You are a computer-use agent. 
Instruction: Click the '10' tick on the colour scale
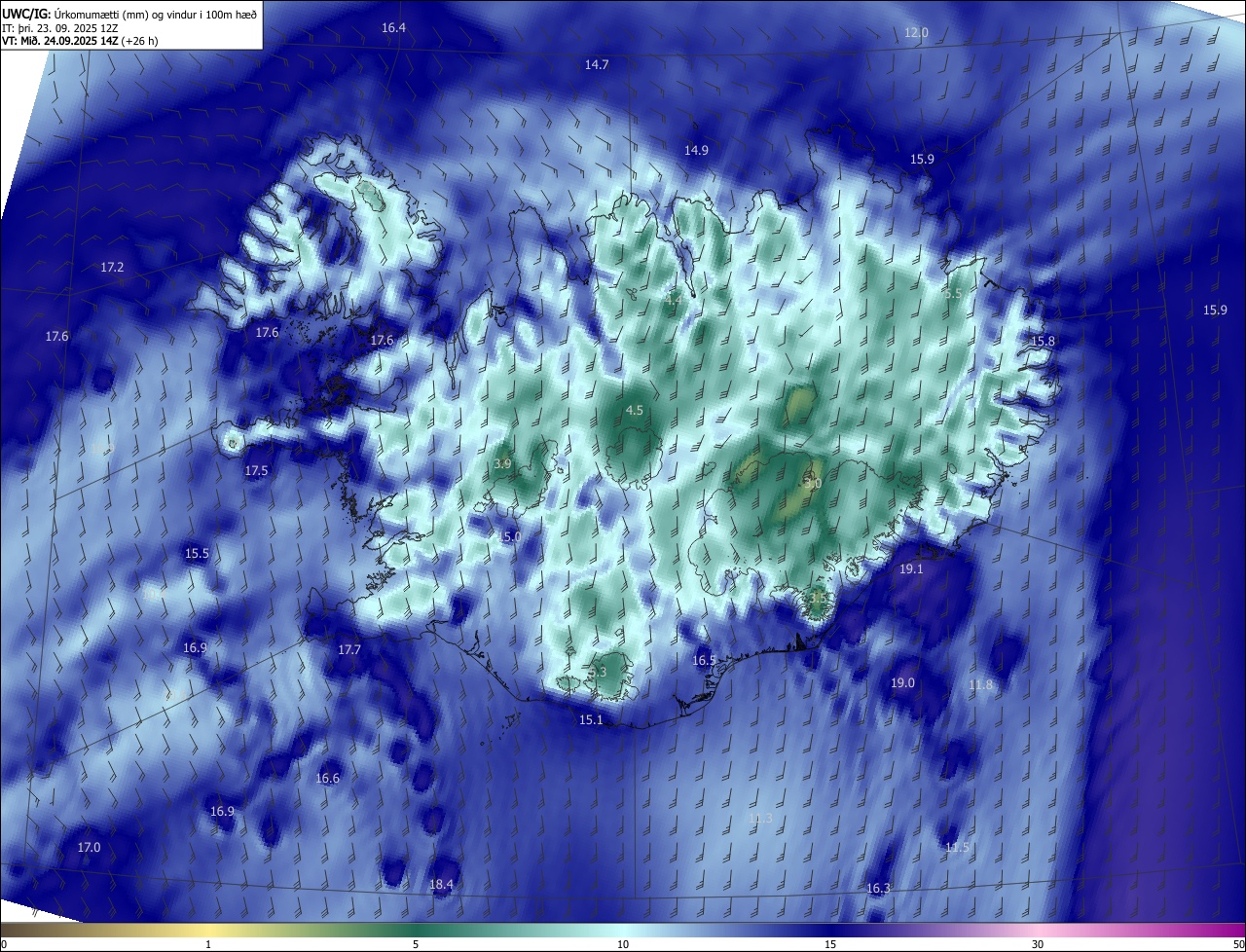pyautogui.click(x=623, y=944)
